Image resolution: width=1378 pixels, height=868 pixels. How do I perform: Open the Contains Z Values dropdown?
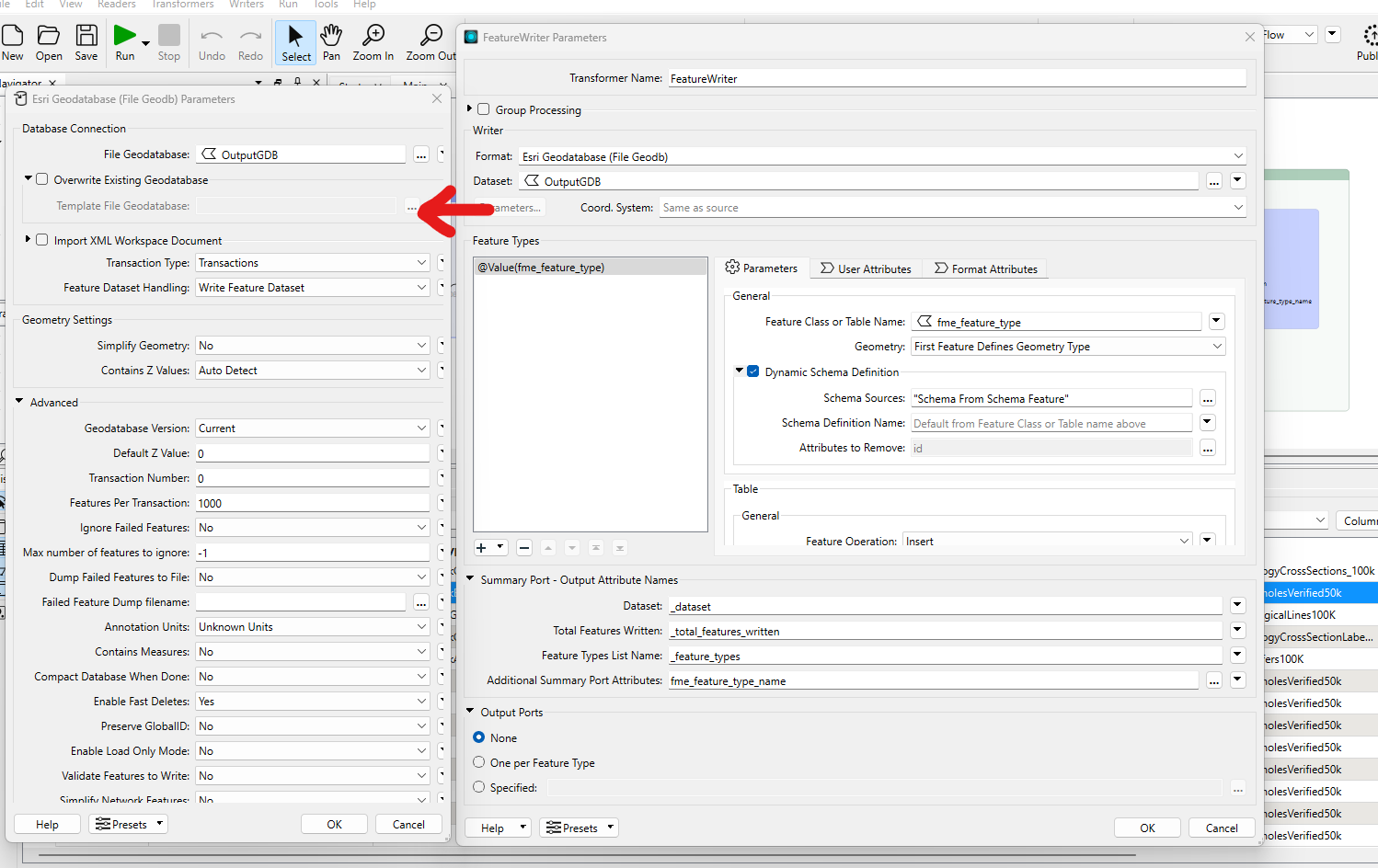coord(313,371)
